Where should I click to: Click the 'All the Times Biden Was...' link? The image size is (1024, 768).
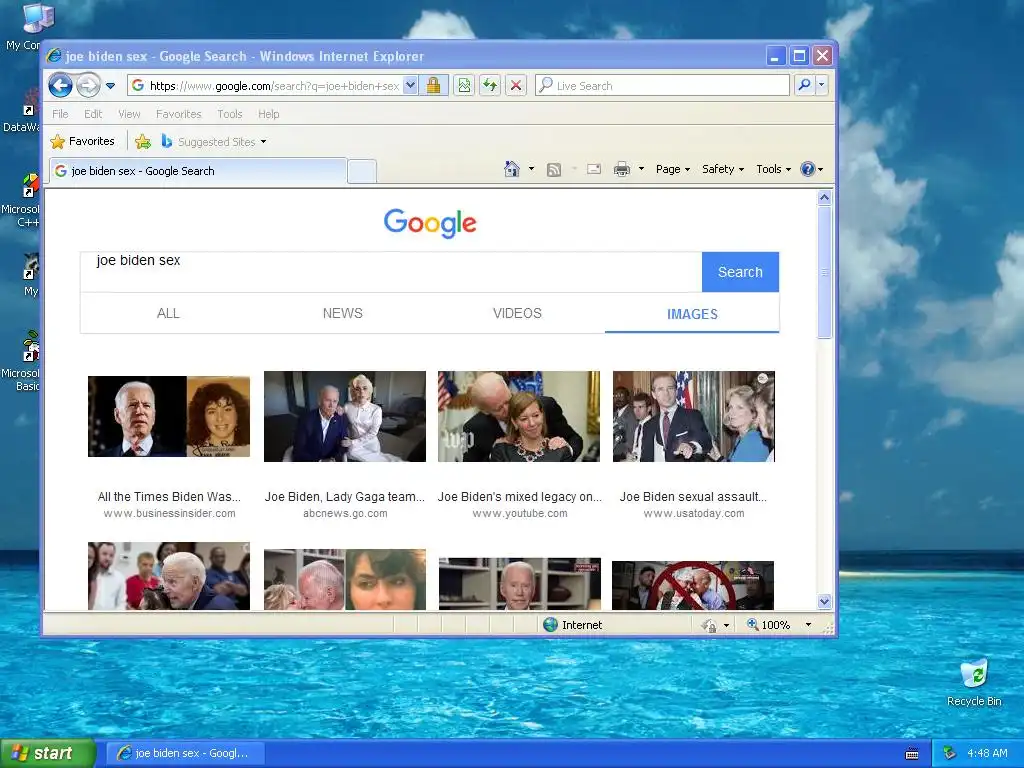169,496
